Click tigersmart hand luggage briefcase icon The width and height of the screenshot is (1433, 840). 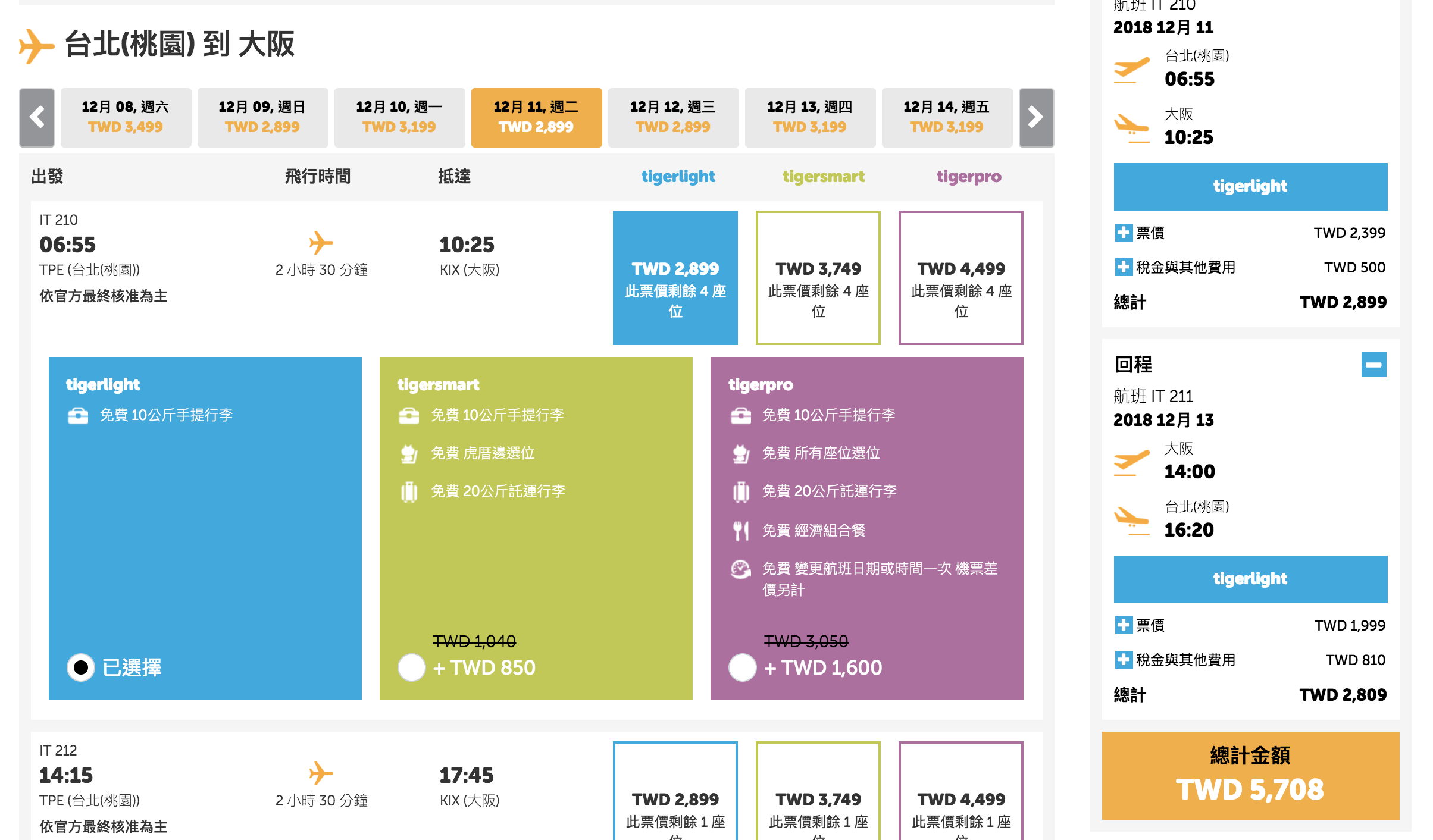409,415
